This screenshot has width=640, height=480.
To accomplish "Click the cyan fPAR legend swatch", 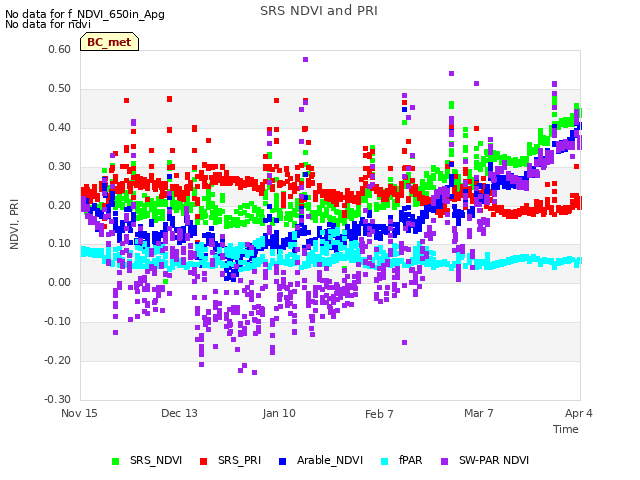I will tap(384, 461).
